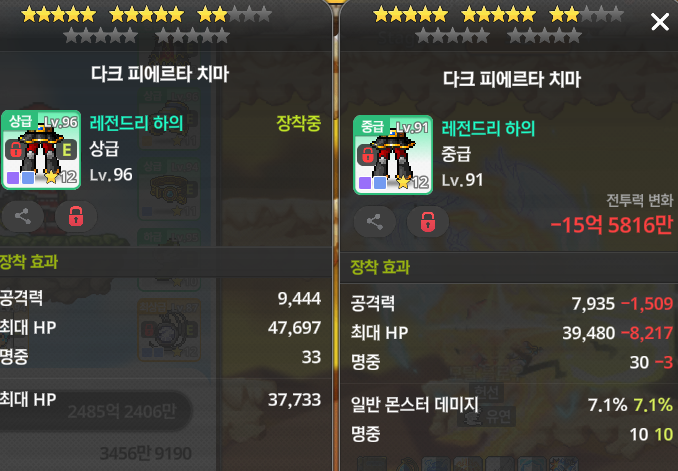678x471 pixels.
Task: Click the 전투력 변화 -15억 5816만 value
Action: click(x=612, y=224)
